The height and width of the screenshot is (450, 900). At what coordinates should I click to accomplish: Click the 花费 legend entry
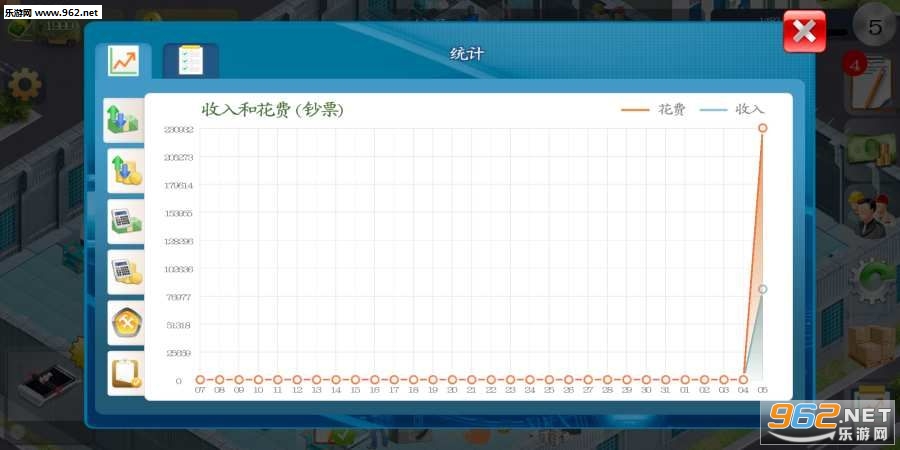pyautogui.click(x=654, y=110)
